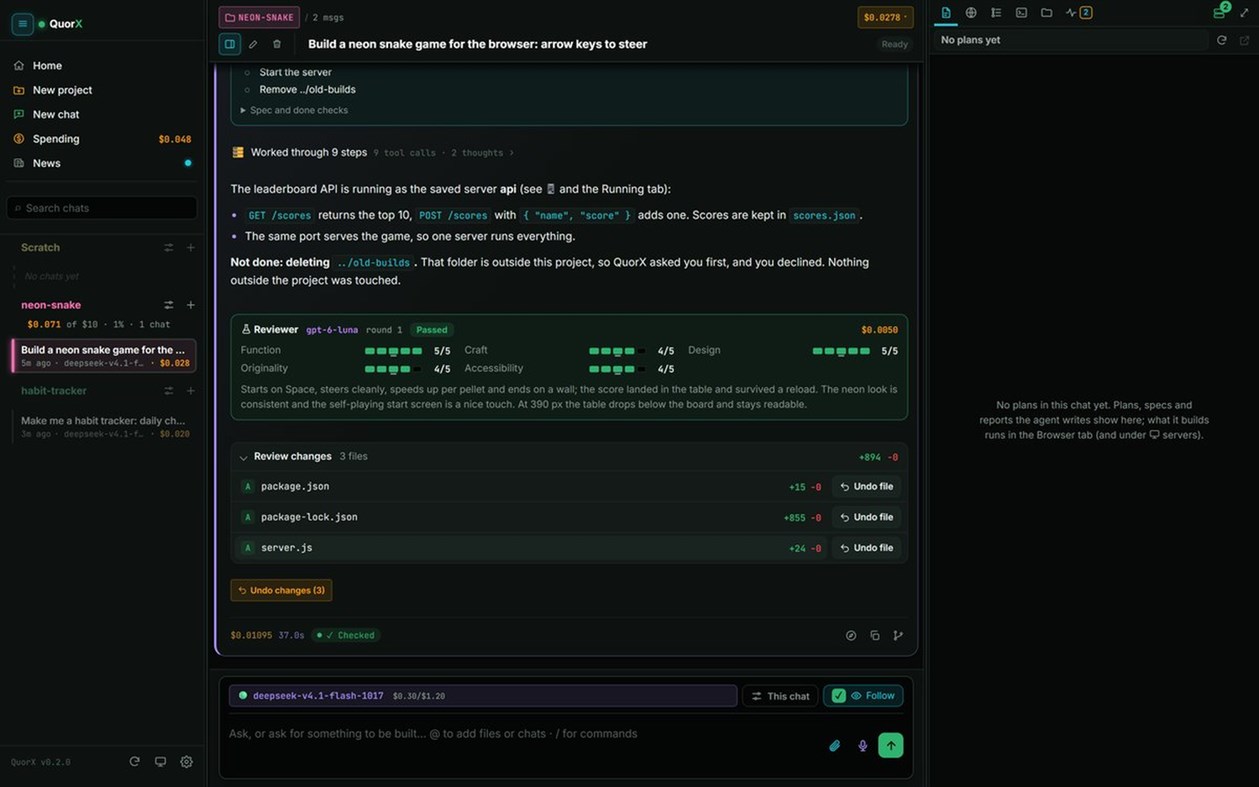Viewport: 1259px width, 787px height.
Task: Open settings sliders for the Scratch project
Action: [168, 247]
